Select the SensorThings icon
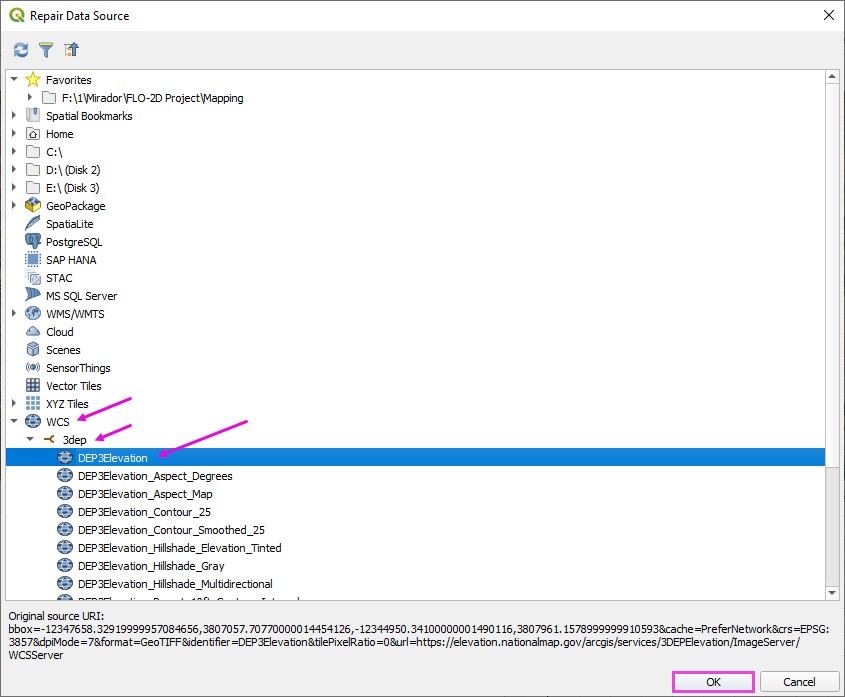This screenshot has height=697, width=845. click(33, 368)
